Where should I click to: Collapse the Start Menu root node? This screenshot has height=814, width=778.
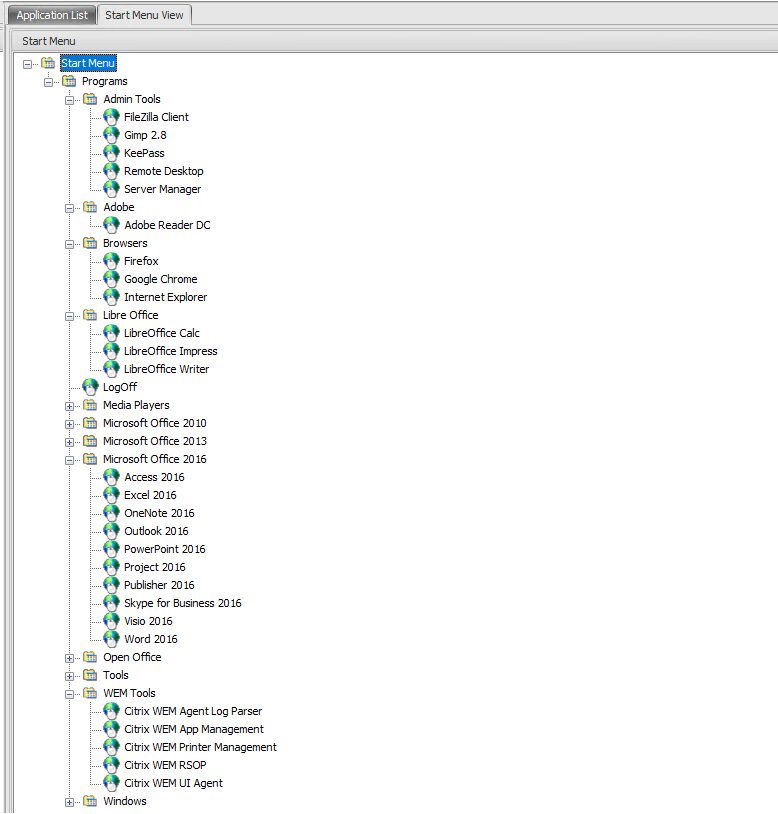pos(28,64)
